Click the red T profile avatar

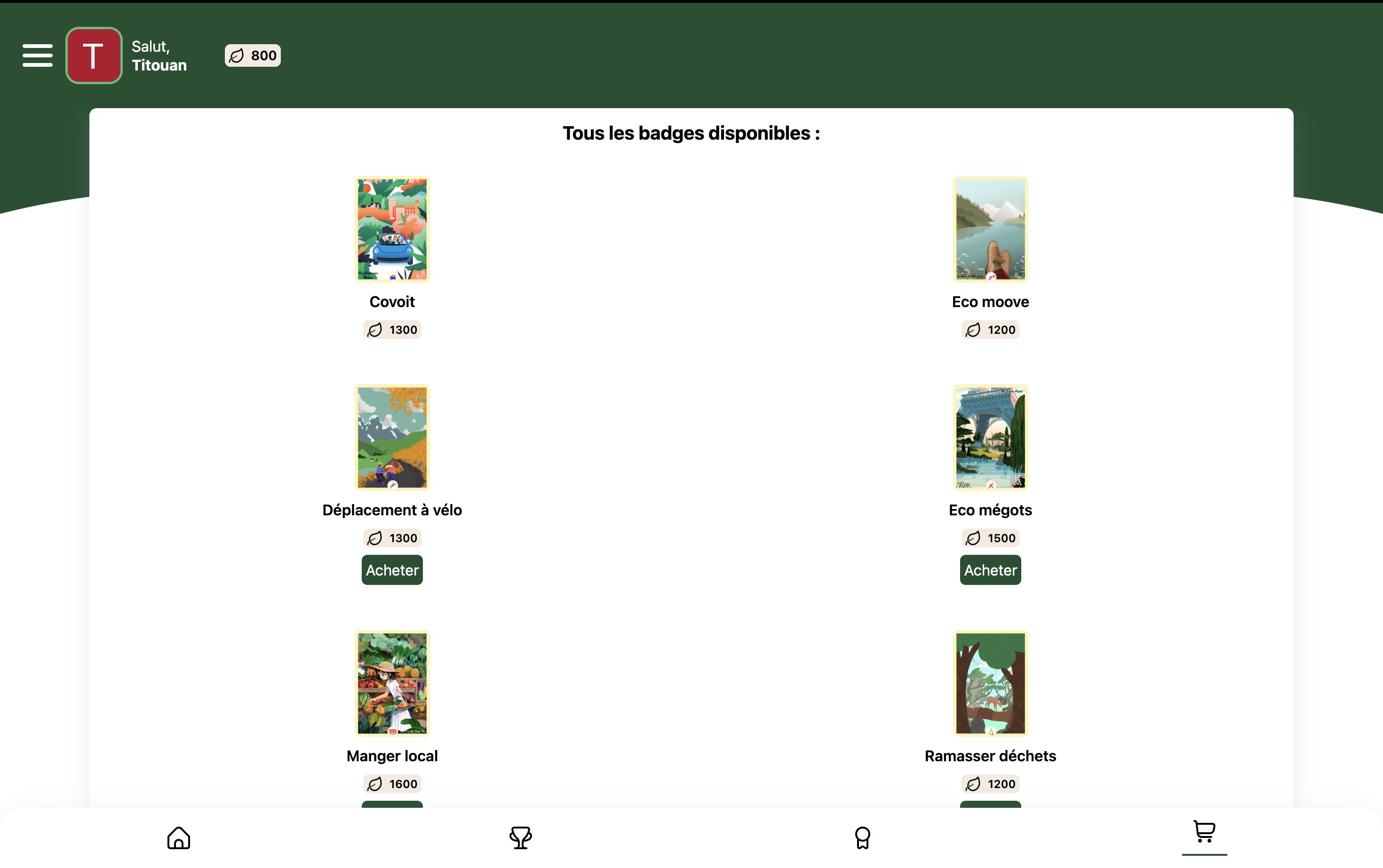[94, 55]
